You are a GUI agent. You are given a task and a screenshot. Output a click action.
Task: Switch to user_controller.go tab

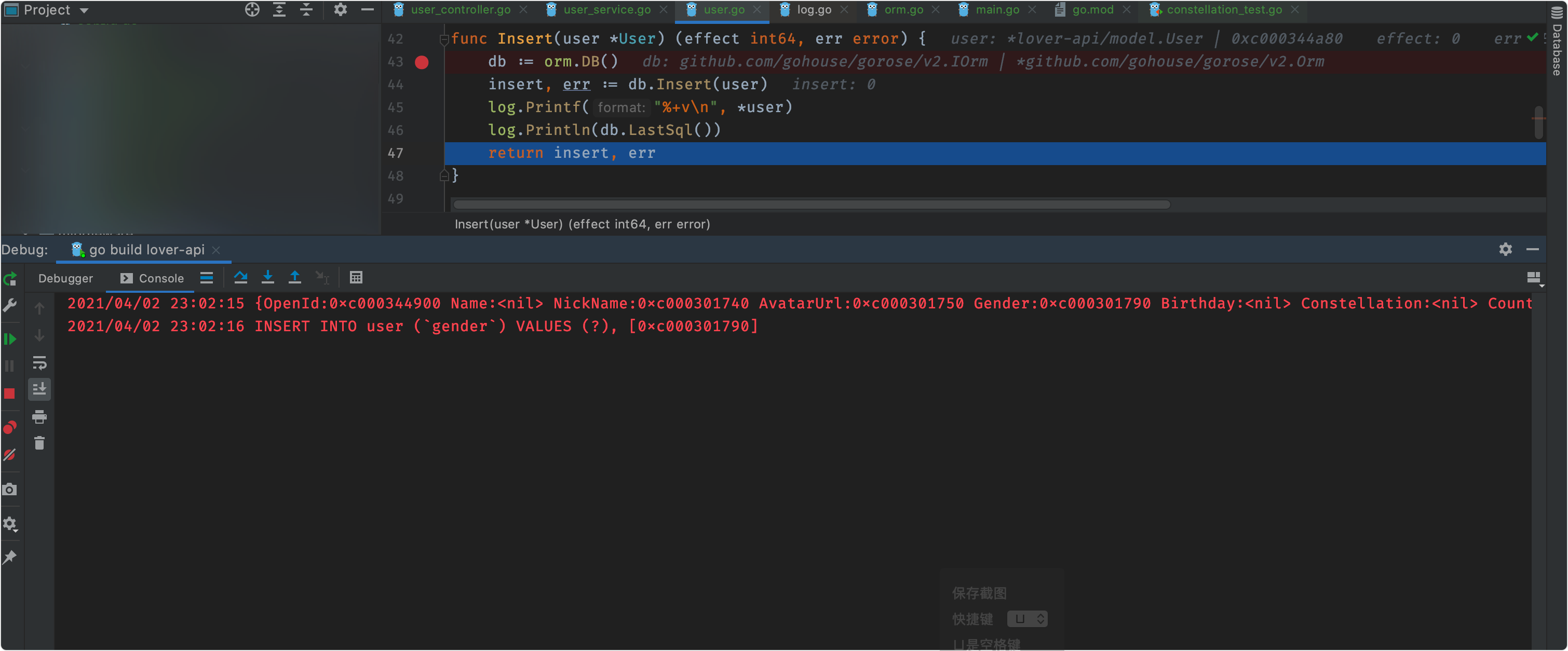pos(460,10)
